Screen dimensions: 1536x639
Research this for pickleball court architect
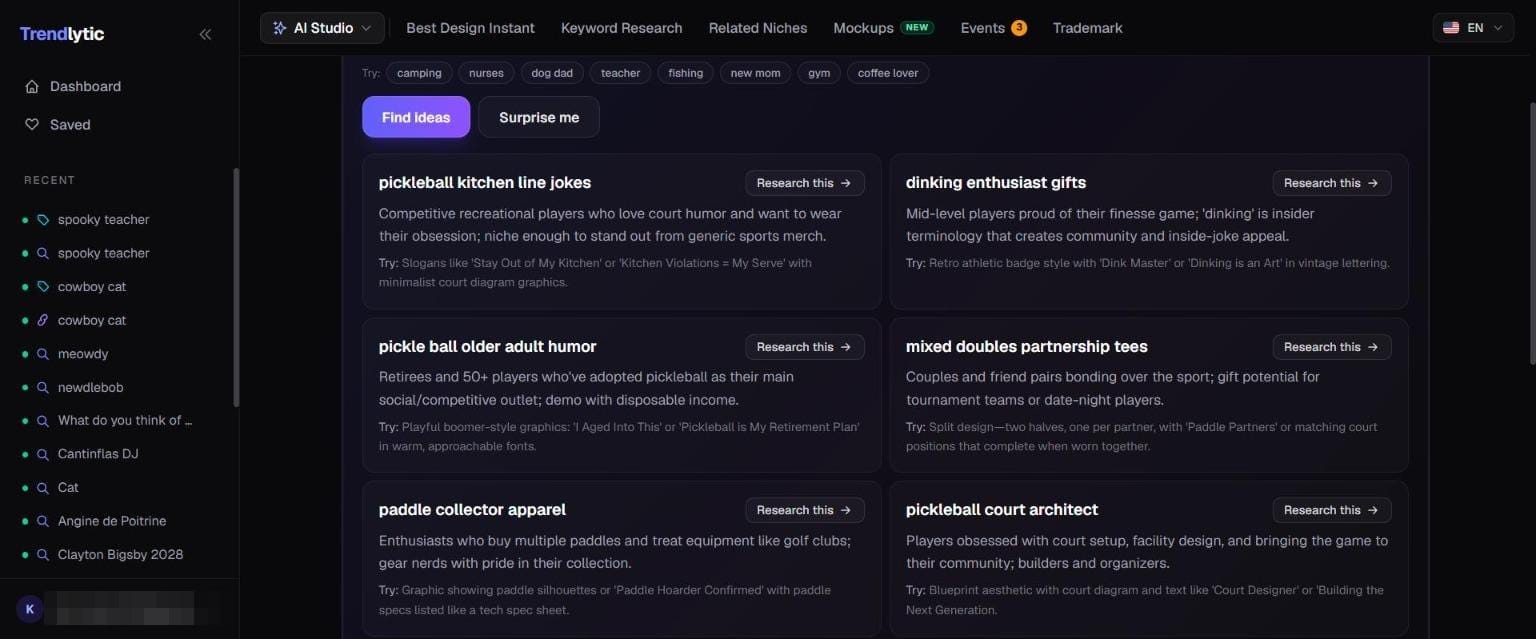[1332, 510]
